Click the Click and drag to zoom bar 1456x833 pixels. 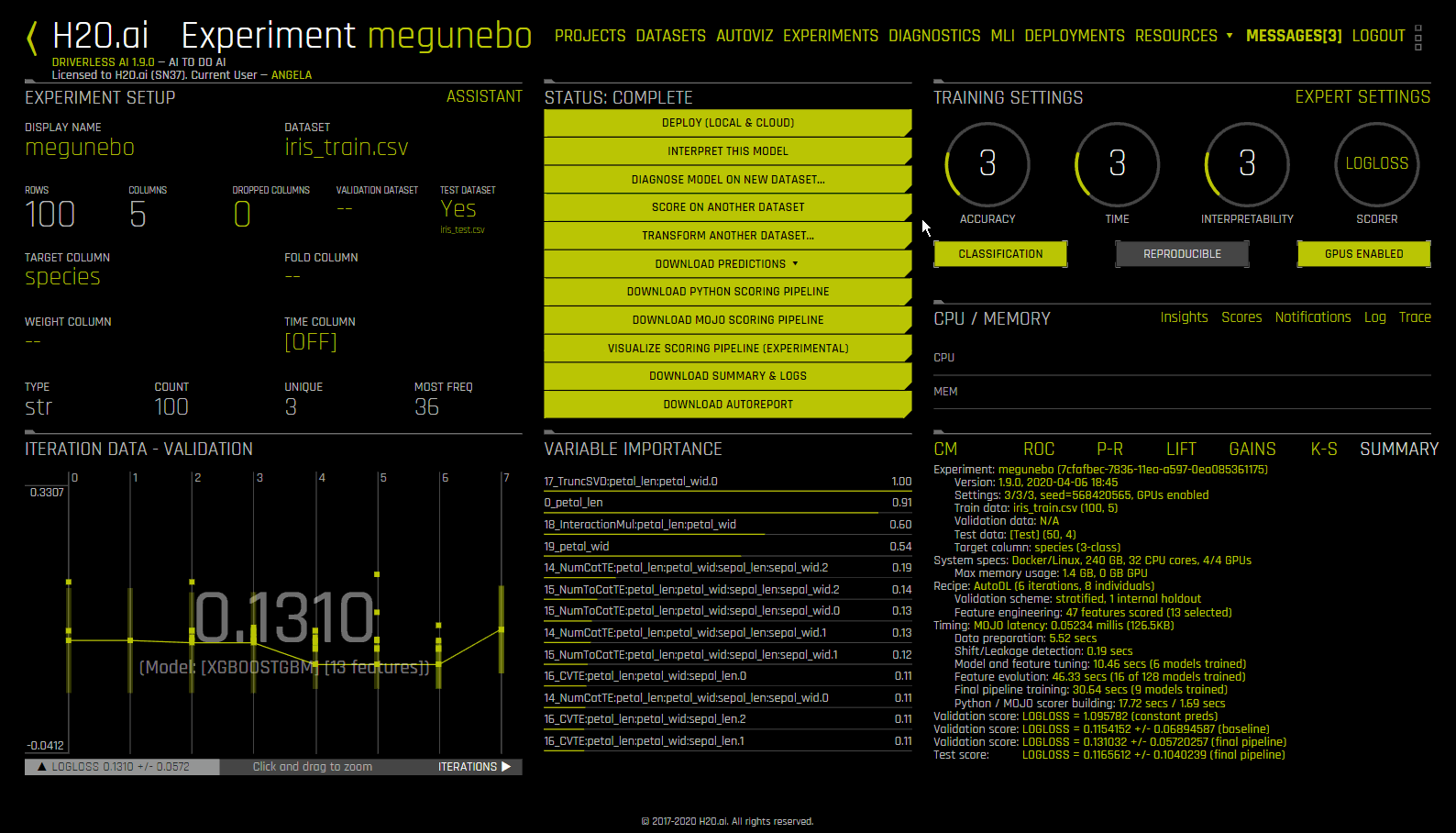click(x=313, y=767)
